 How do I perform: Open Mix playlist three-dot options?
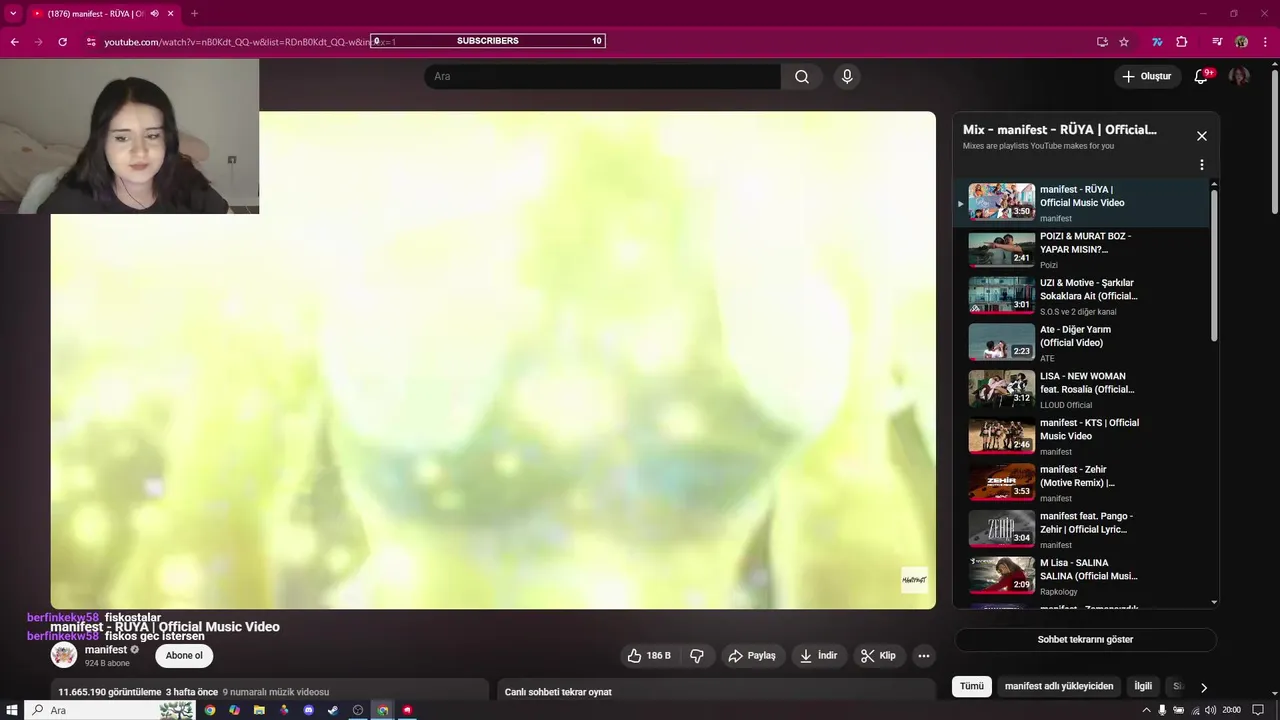pos(1202,165)
